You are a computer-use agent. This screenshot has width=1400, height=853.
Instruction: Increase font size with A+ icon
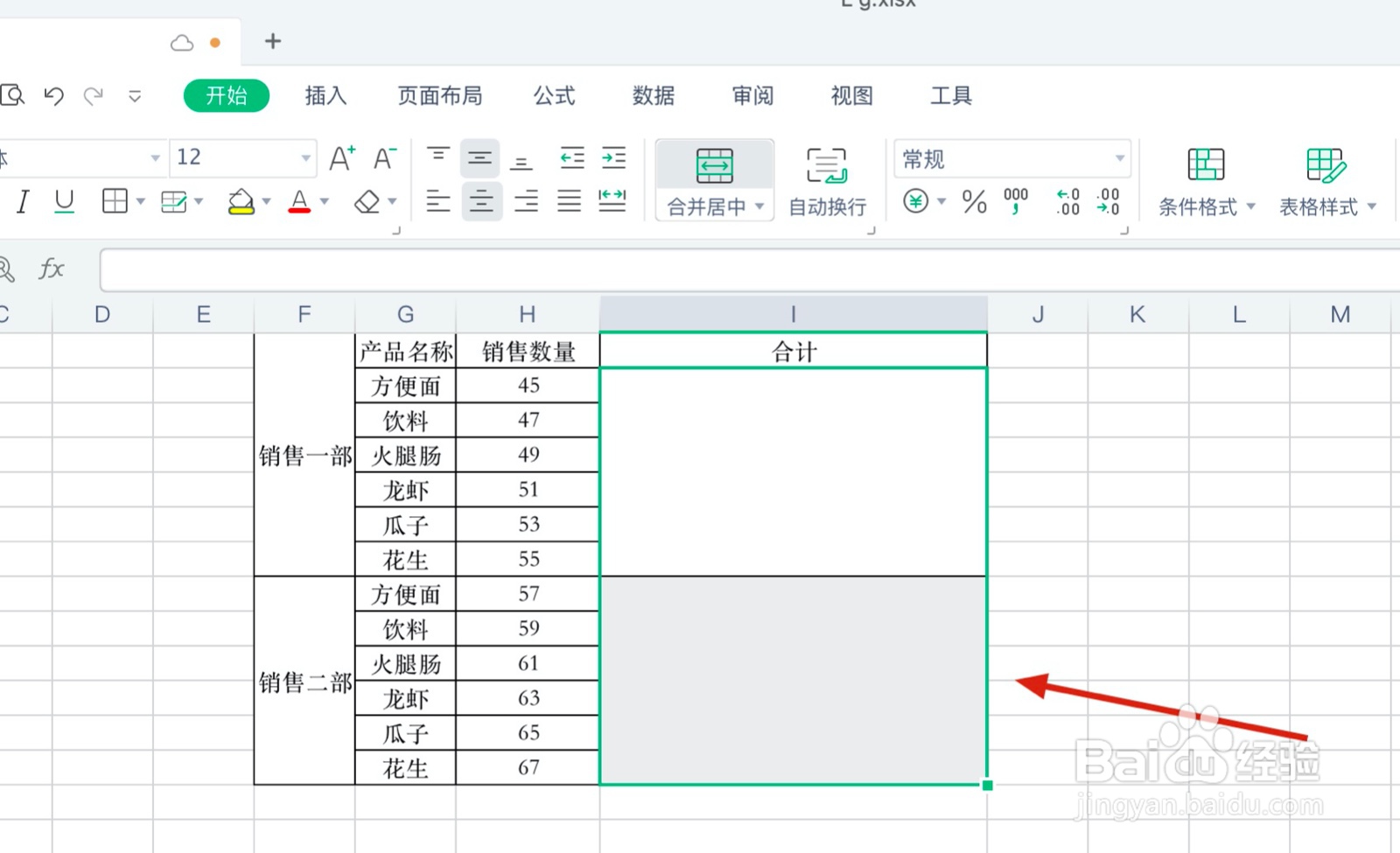342,158
